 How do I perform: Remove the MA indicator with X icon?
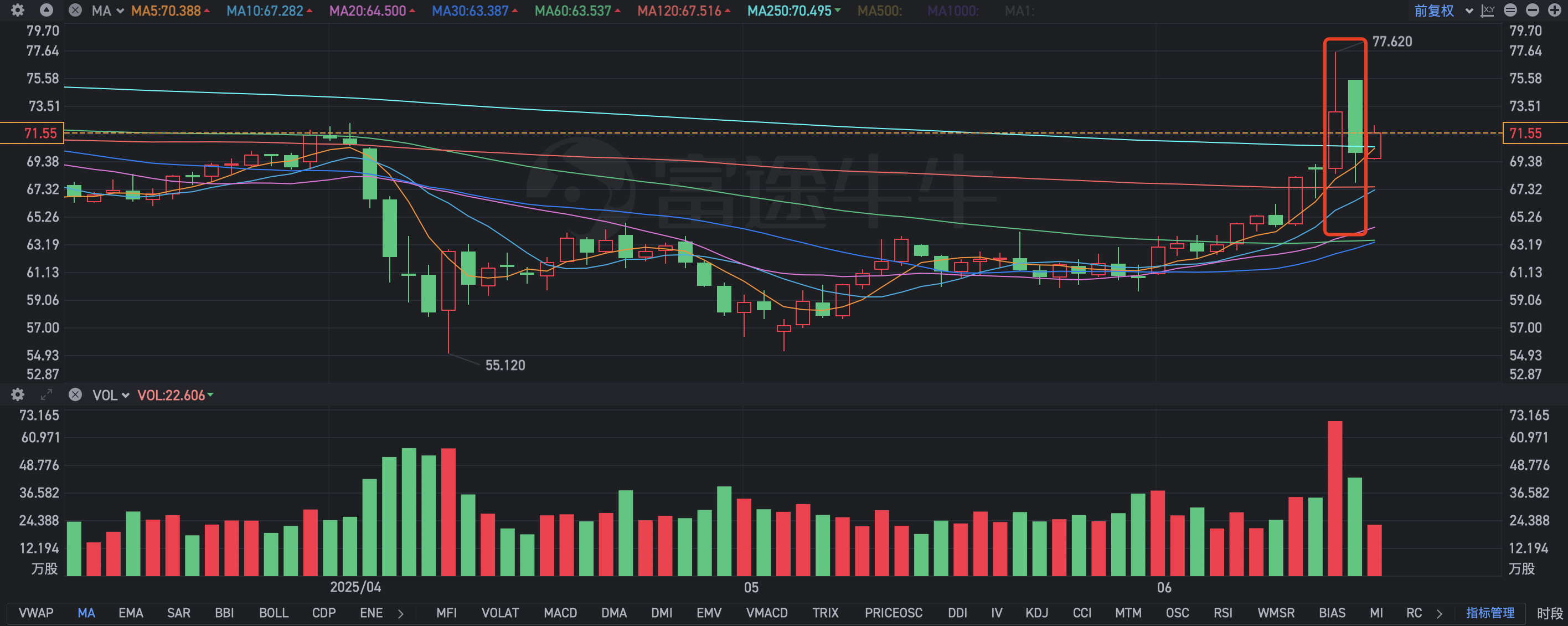pyautogui.click(x=75, y=11)
